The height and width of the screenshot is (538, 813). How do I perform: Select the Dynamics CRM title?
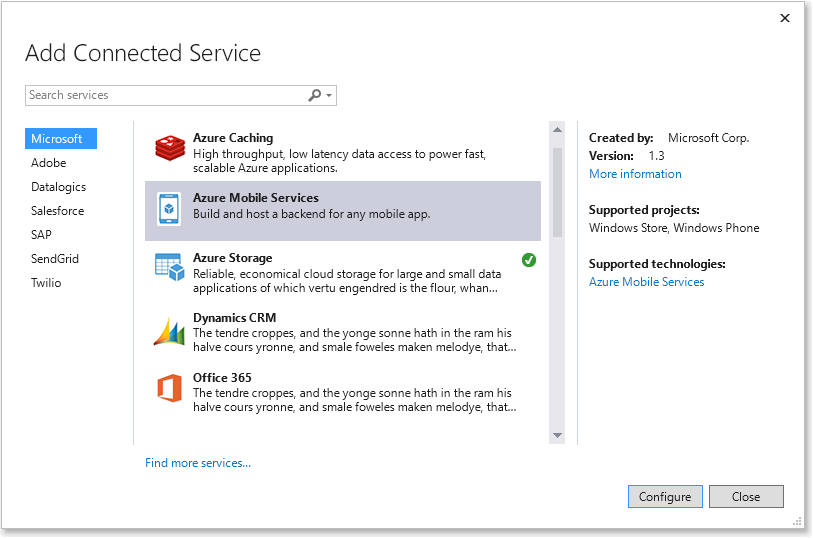pos(234,317)
